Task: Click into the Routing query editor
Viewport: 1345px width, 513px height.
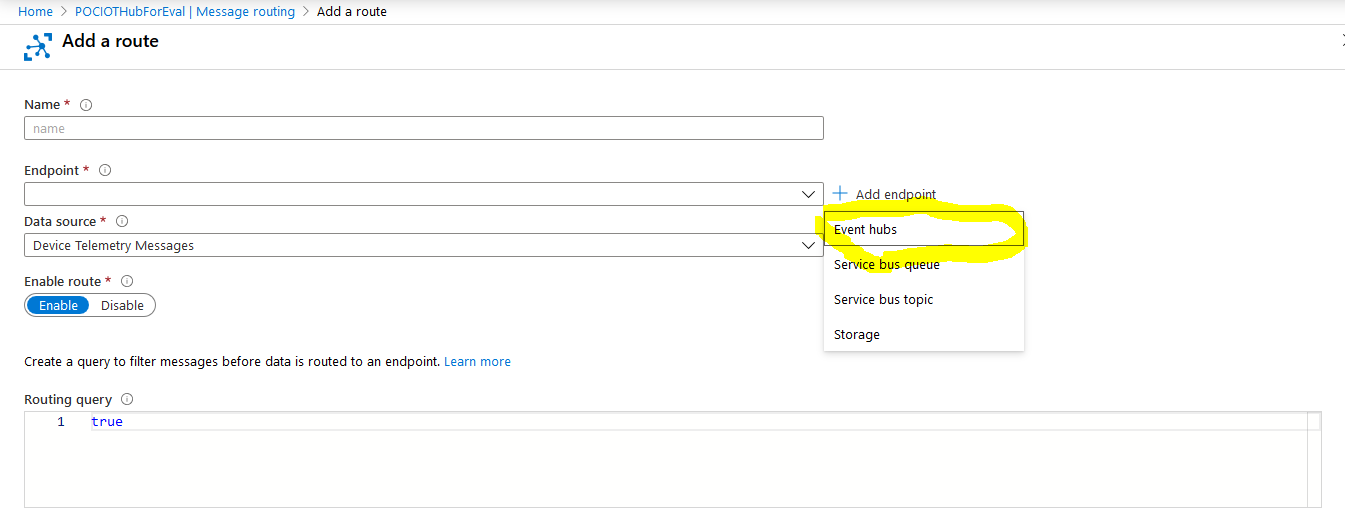Action: 672,459
